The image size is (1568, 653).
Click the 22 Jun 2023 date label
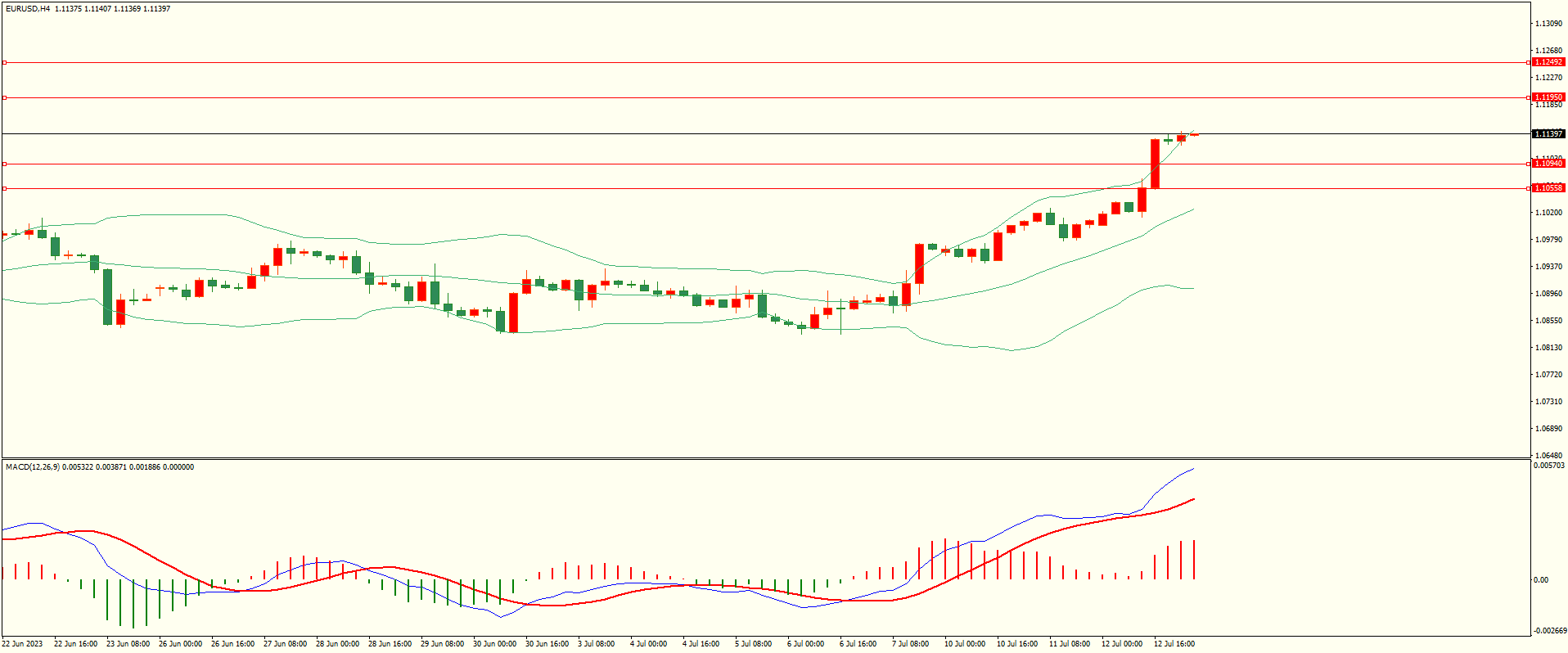point(22,644)
